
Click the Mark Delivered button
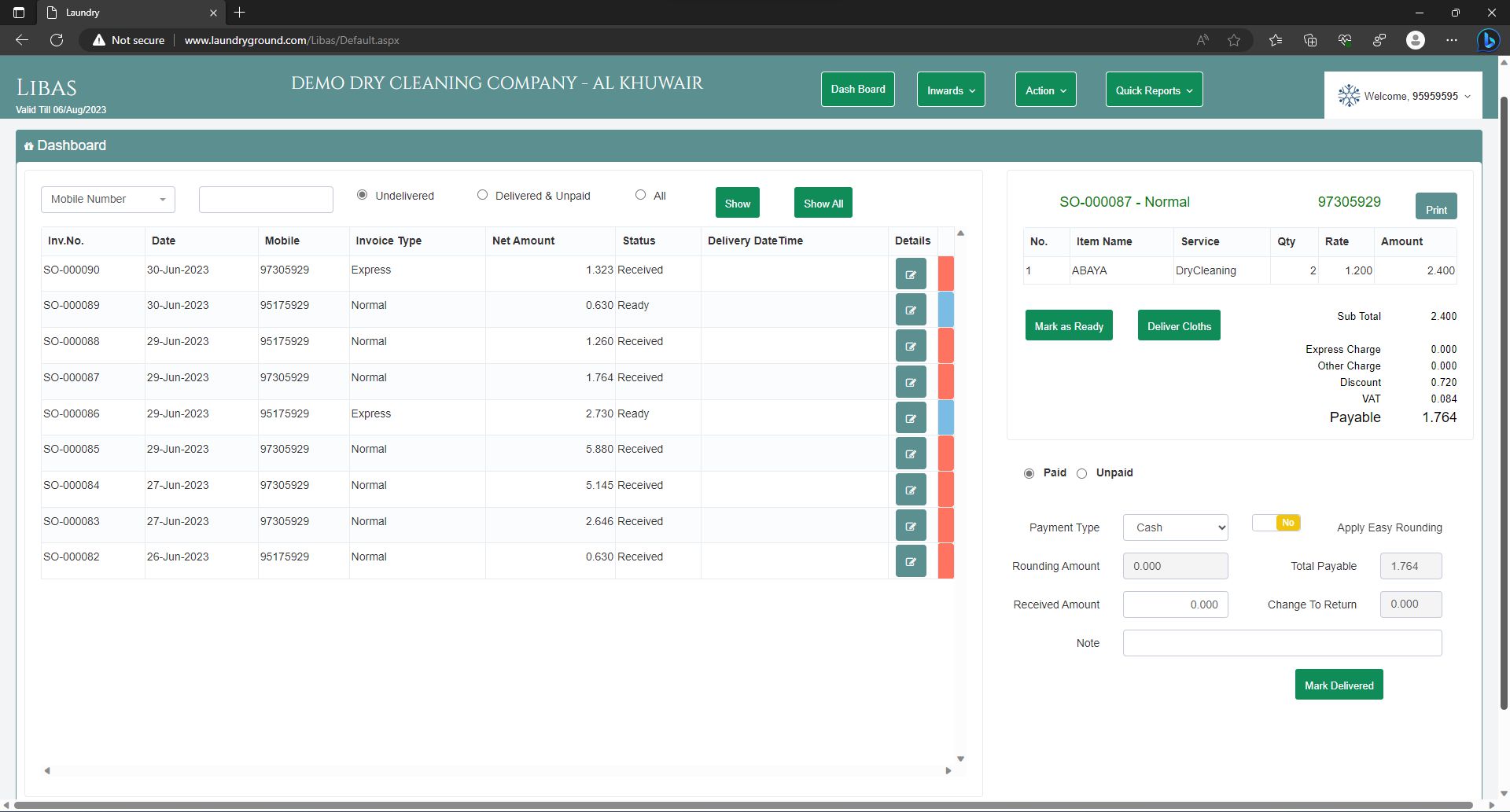click(1339, 685)
